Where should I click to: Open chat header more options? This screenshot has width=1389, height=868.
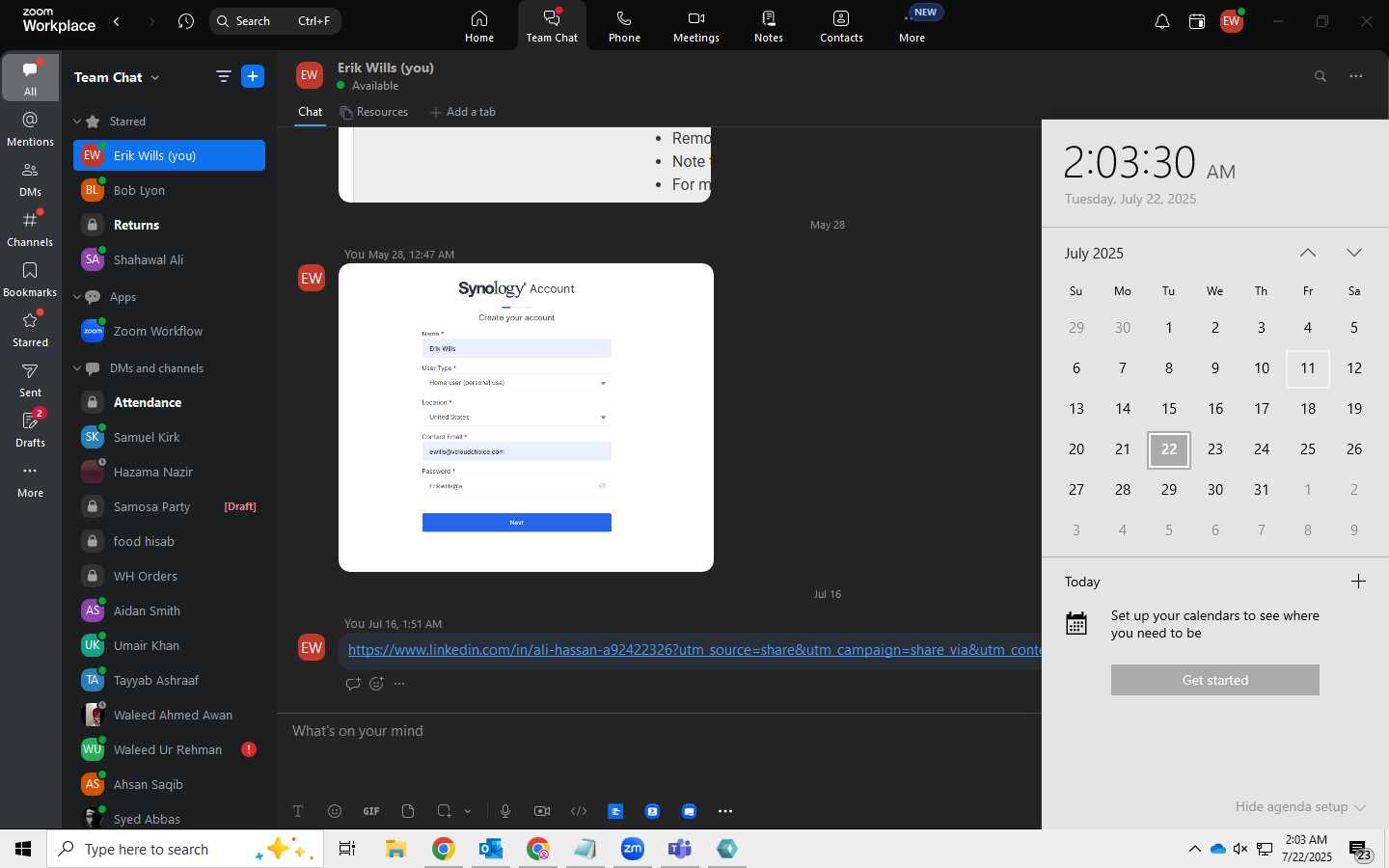pos(1356,76)
